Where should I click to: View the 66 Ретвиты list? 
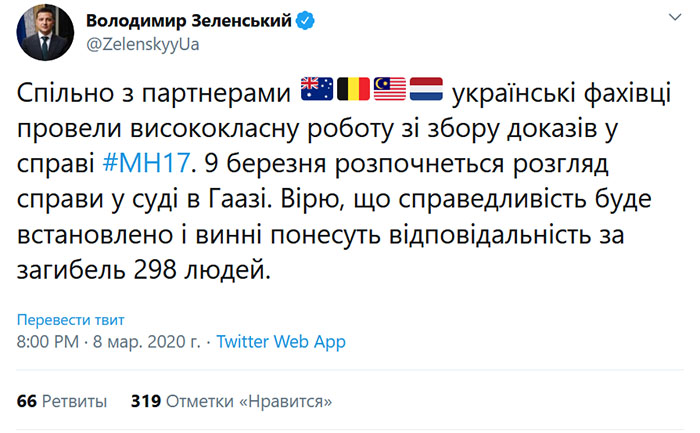pyautogui.click(x=62, y=402)
